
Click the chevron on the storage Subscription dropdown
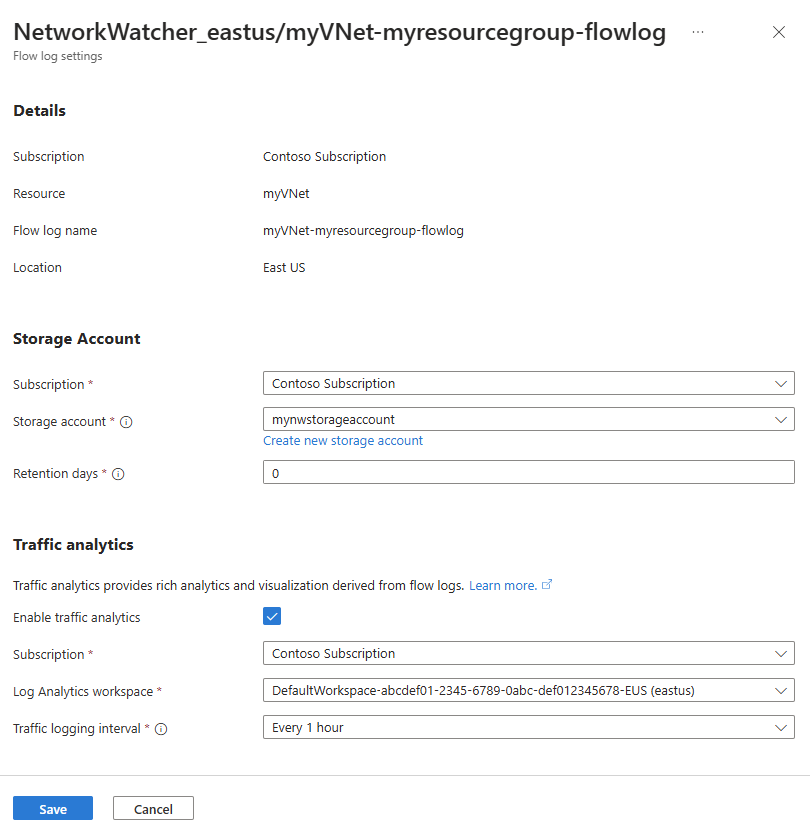(781, 383)
